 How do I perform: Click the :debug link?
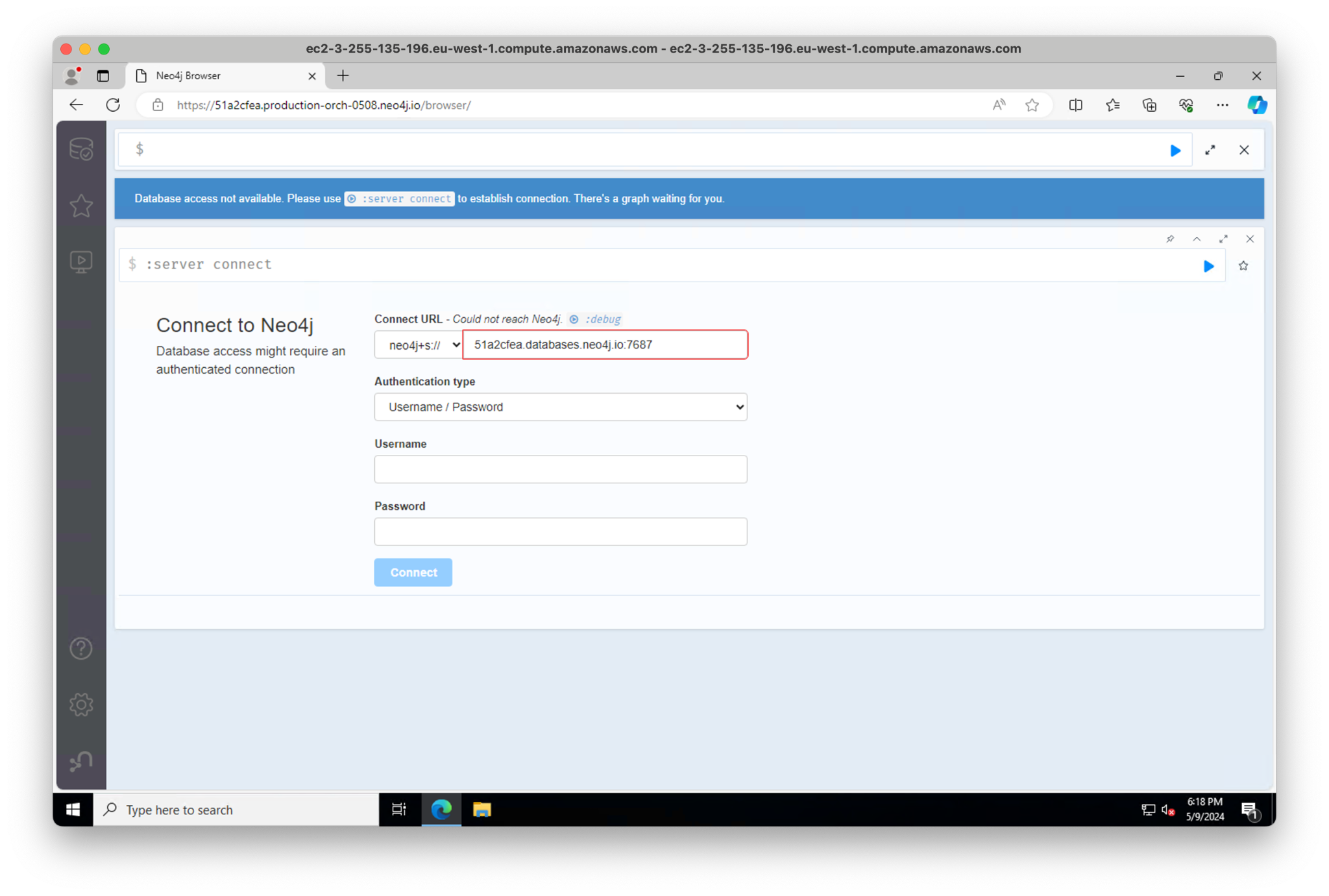tap(595, 319)
